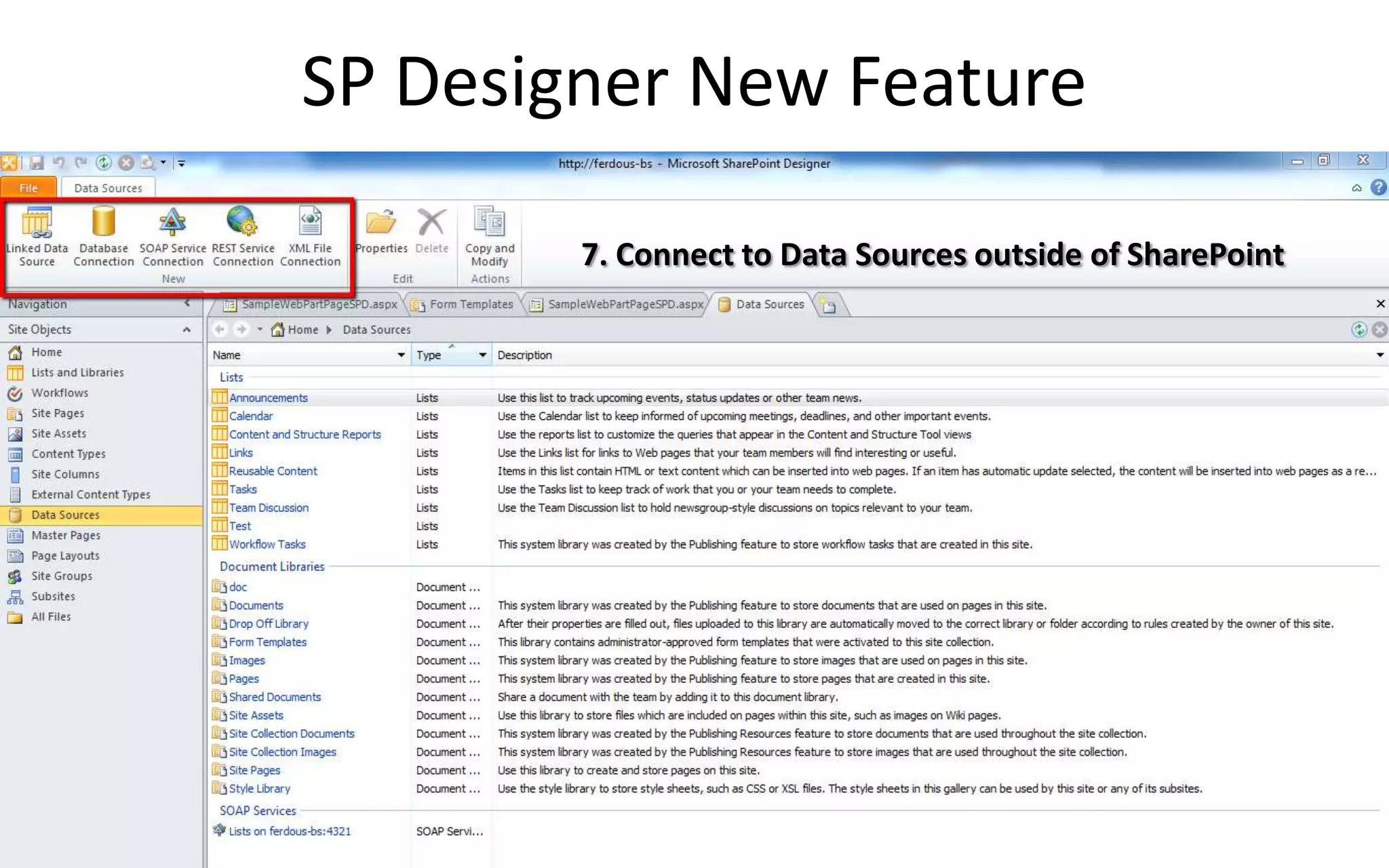Expand the breadcrumb history dropdown arrow
This screenshot has width=1389, height=868.
tap(259, 330)
